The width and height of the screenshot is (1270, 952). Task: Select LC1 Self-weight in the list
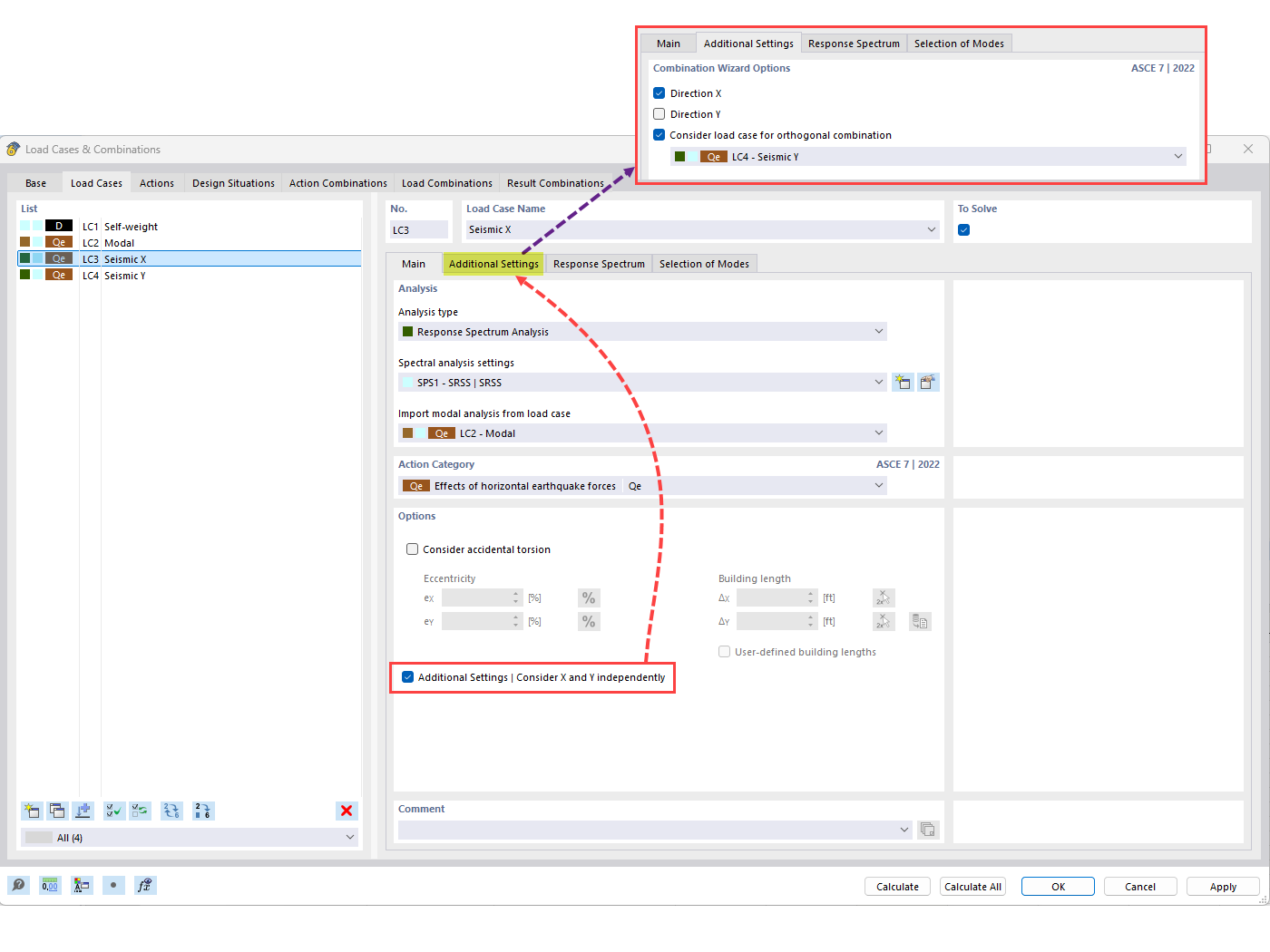189,226
